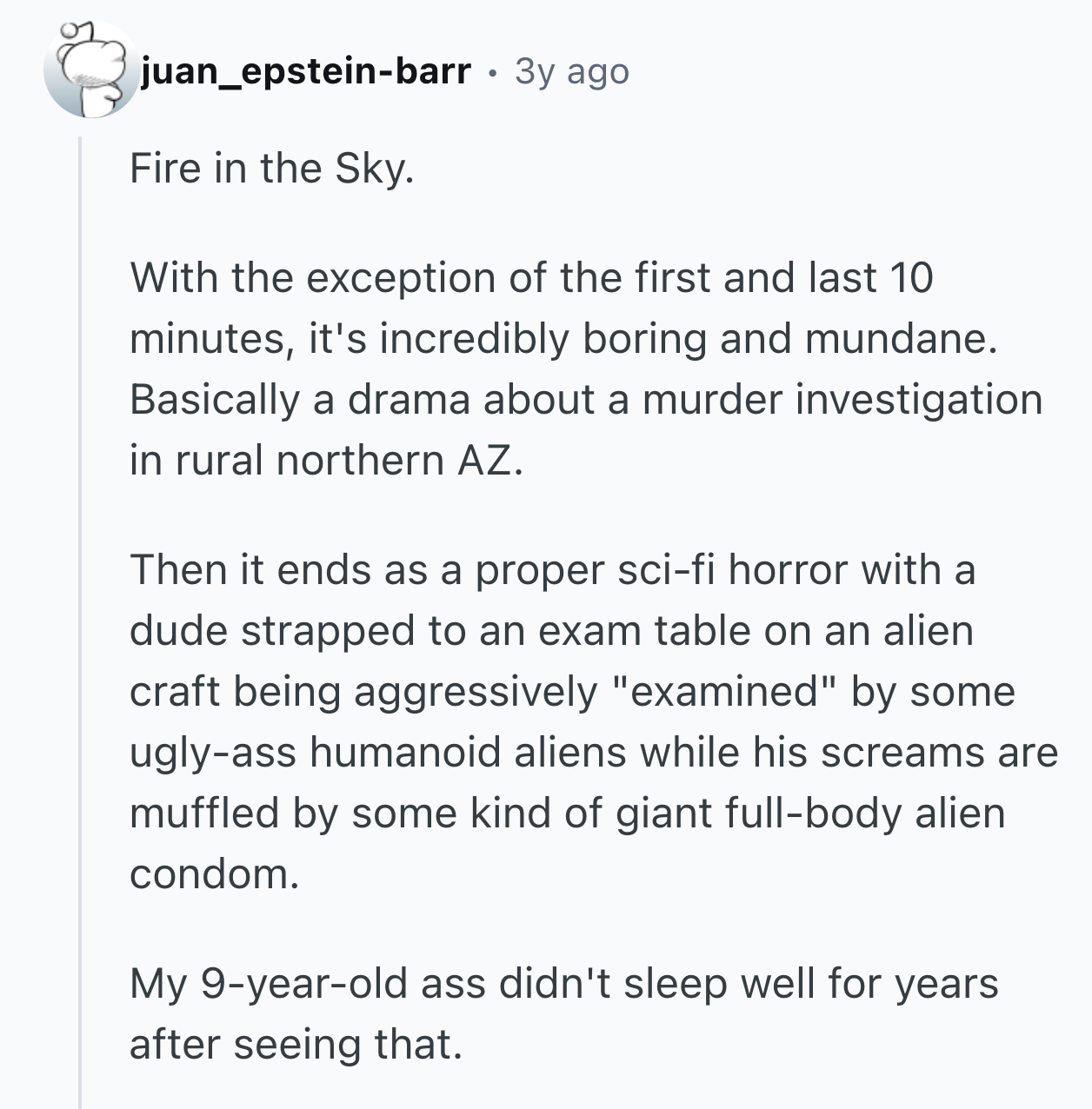Click the phrase "ugly-ass humanoid aliens"
This screenshot has height=1109, width=1092.
coord(378,753)
